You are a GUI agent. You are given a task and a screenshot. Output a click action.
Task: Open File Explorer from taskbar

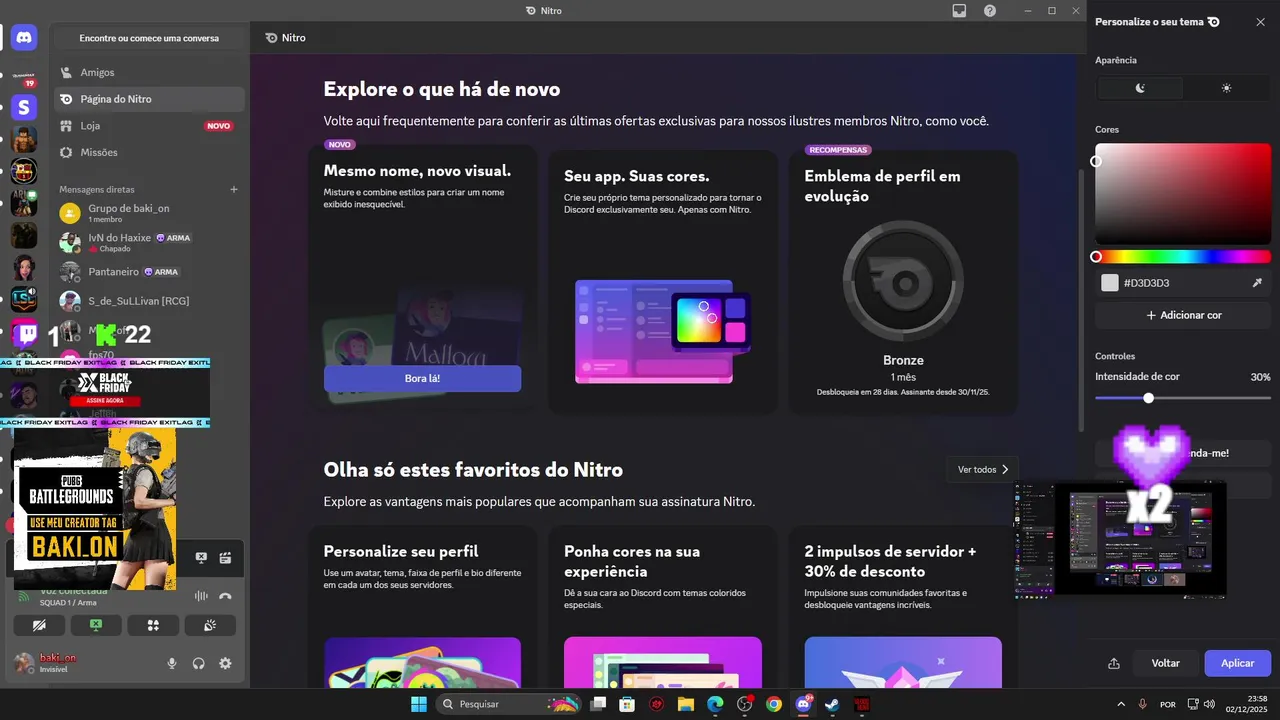coord(686,704)
